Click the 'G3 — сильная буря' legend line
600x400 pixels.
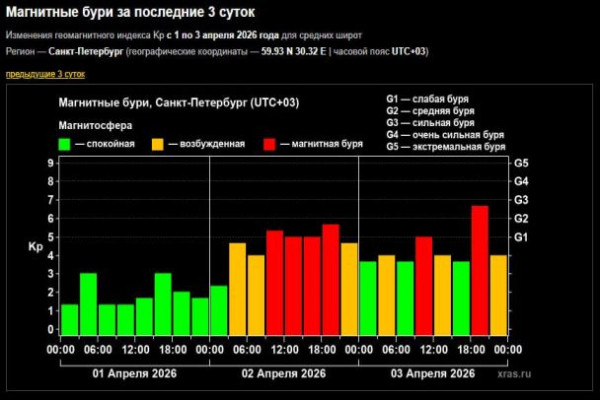[x=430, y=122]
